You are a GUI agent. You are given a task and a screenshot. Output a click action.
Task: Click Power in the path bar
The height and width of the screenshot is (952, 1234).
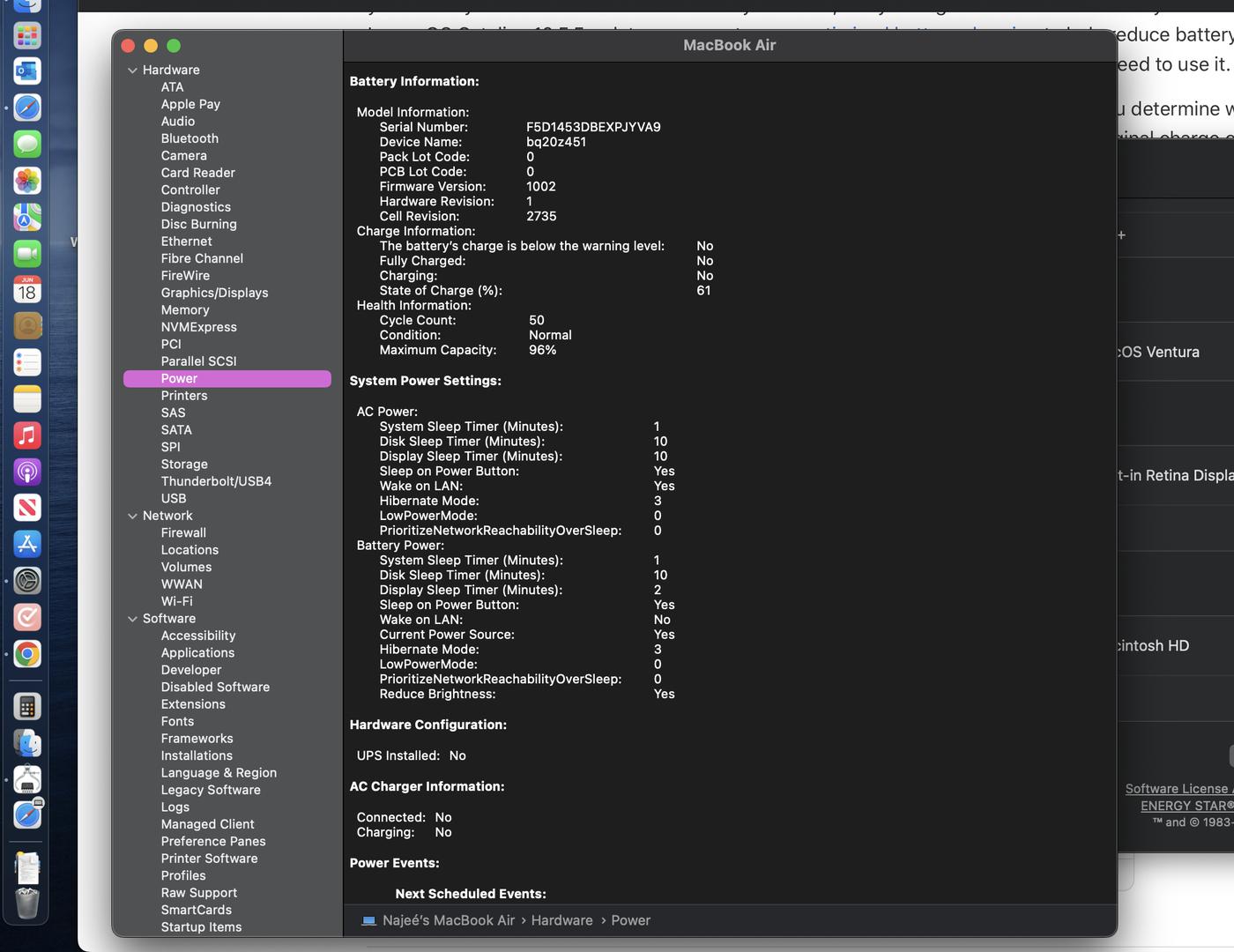pos(630,920)
